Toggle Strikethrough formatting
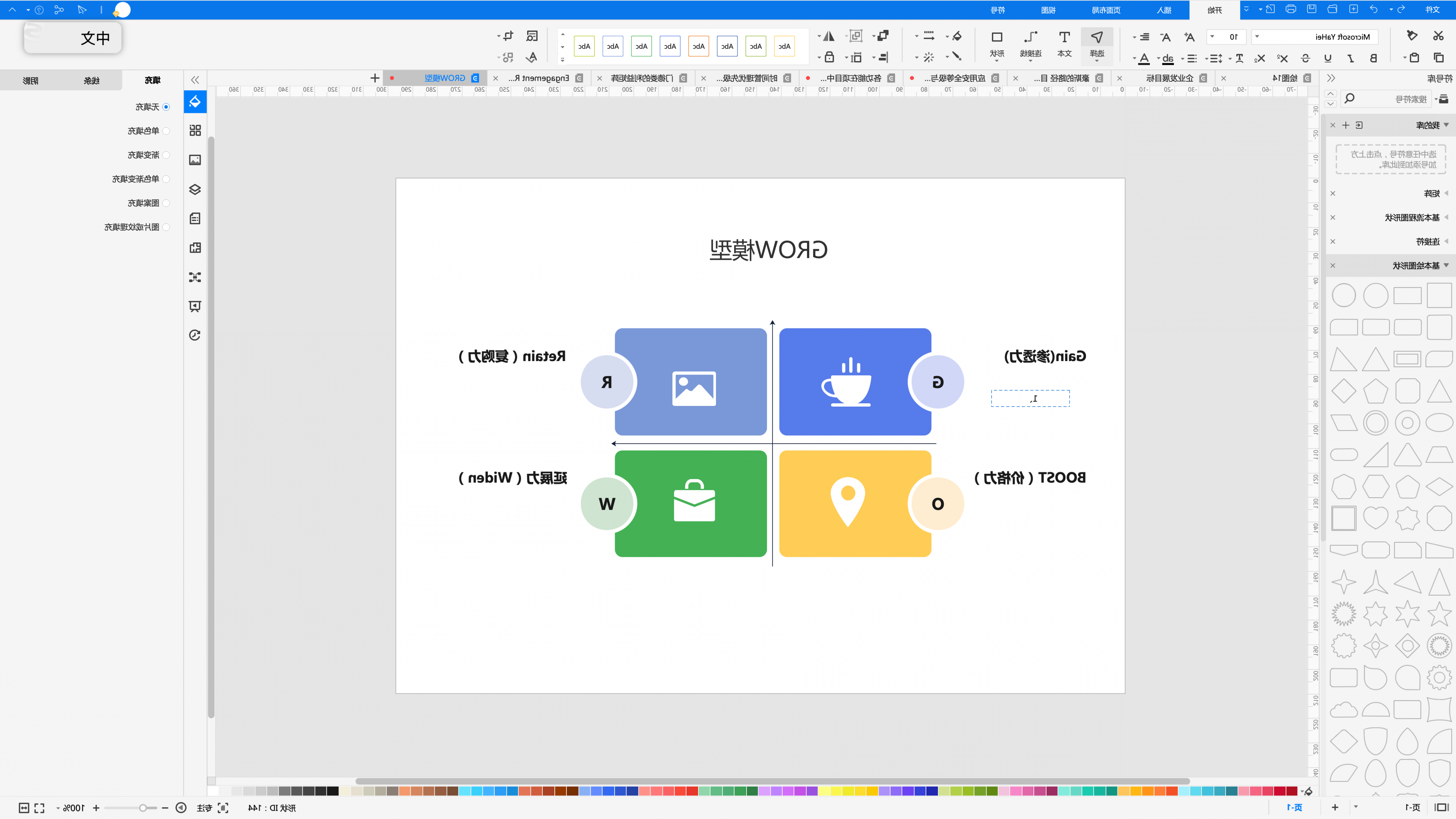 click(x=1305, y=58)
